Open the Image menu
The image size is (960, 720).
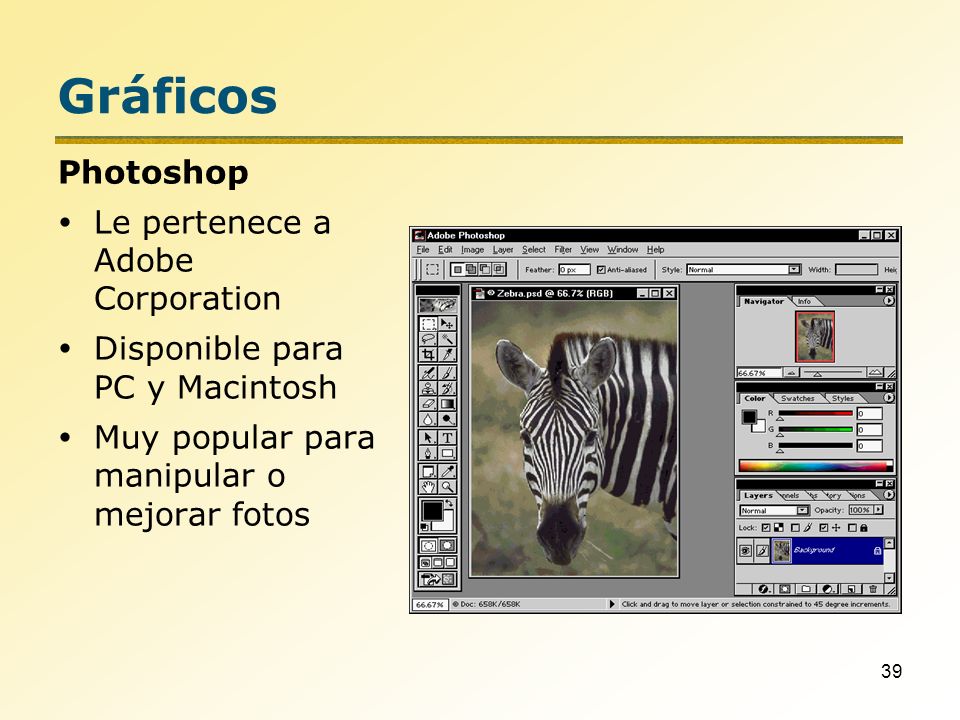[x=473, y=250]
